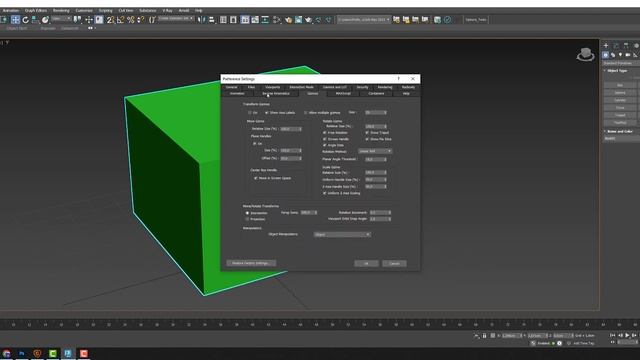Toggle the Angle Snap icon

point(120,20)
